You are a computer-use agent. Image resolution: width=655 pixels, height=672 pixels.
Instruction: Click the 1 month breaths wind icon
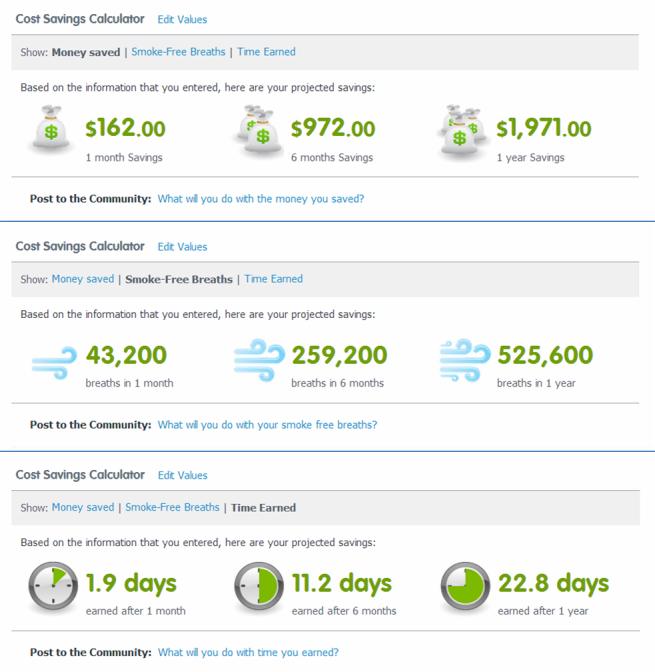[x=54, y=361]
